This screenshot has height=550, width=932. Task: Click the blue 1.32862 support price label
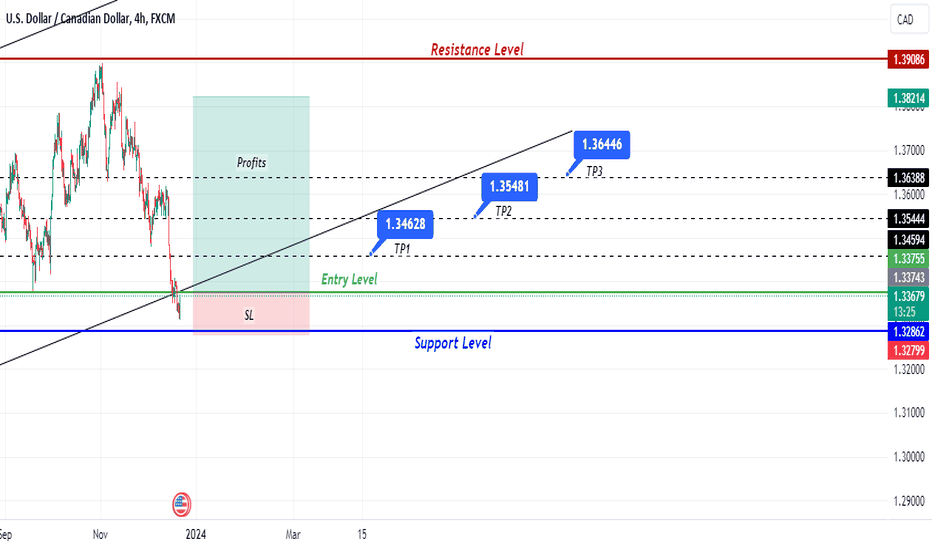tap(908, 332)
